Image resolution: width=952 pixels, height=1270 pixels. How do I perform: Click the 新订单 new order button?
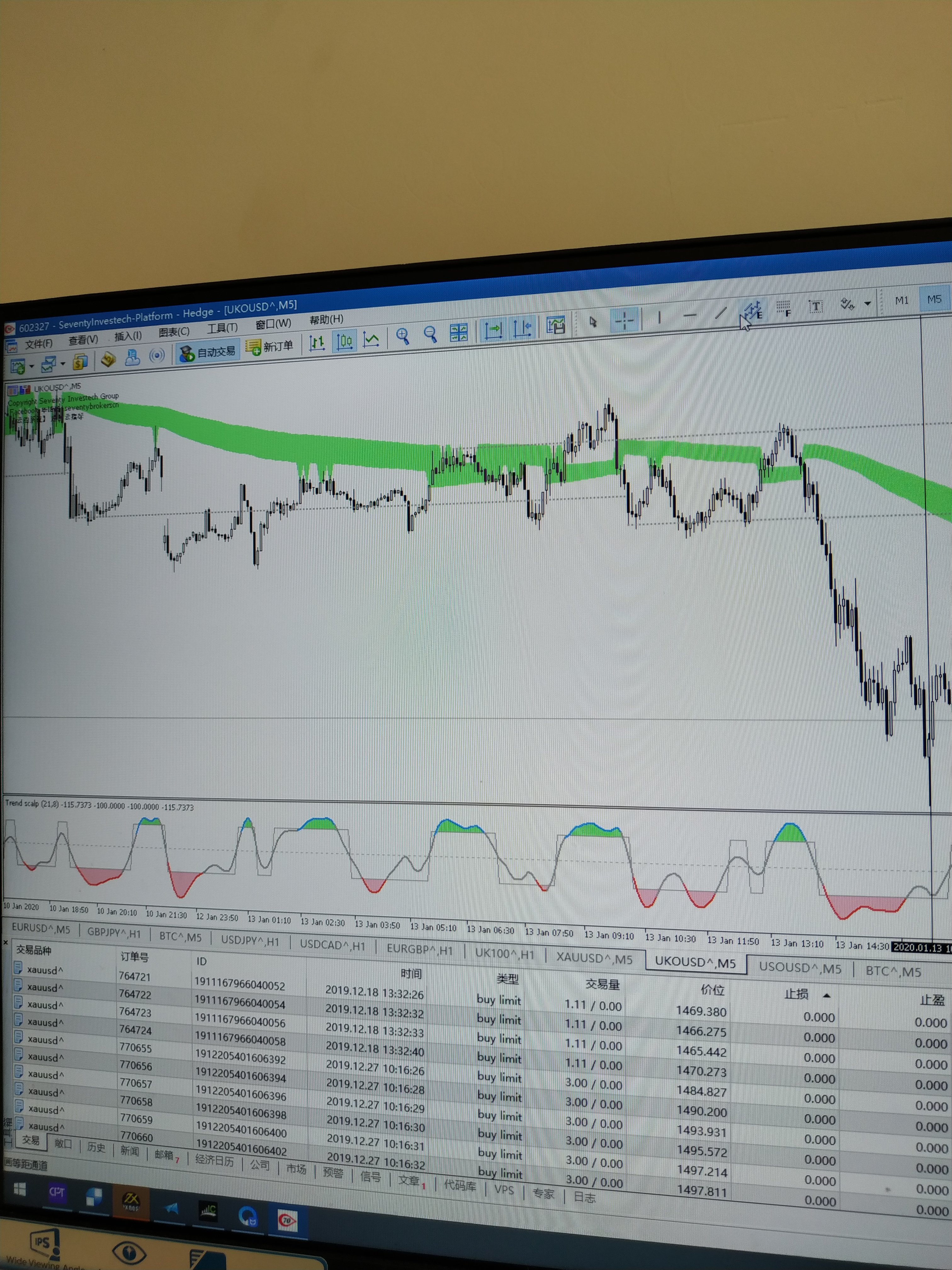[x=270, y=347]
